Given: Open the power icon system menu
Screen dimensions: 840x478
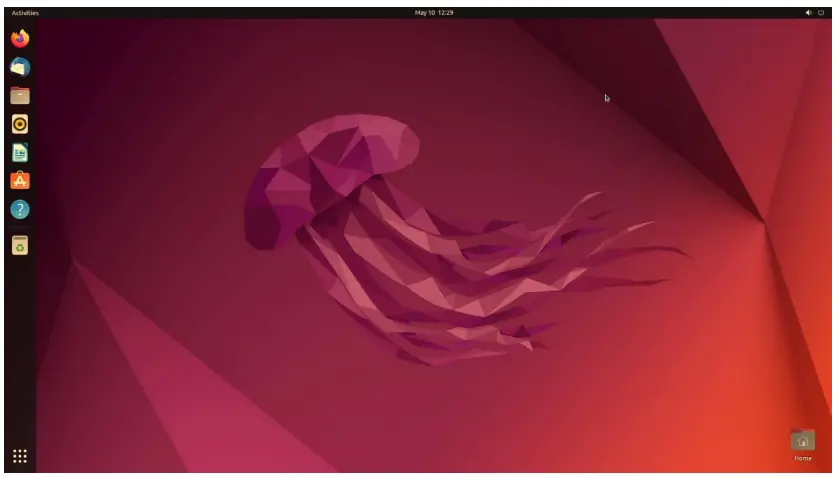Looking at the screenshot, I should (x=821, y=13).
